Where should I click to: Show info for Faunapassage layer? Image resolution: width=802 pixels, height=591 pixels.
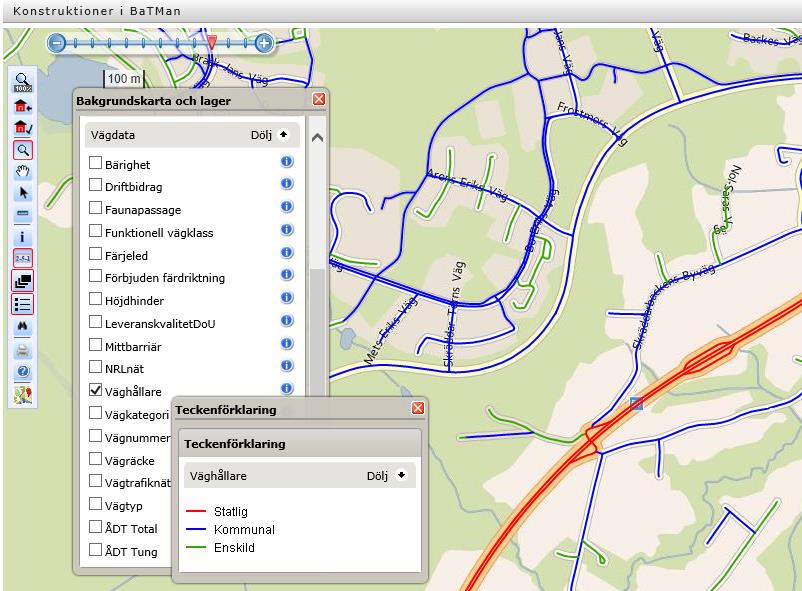coord(287,207)
